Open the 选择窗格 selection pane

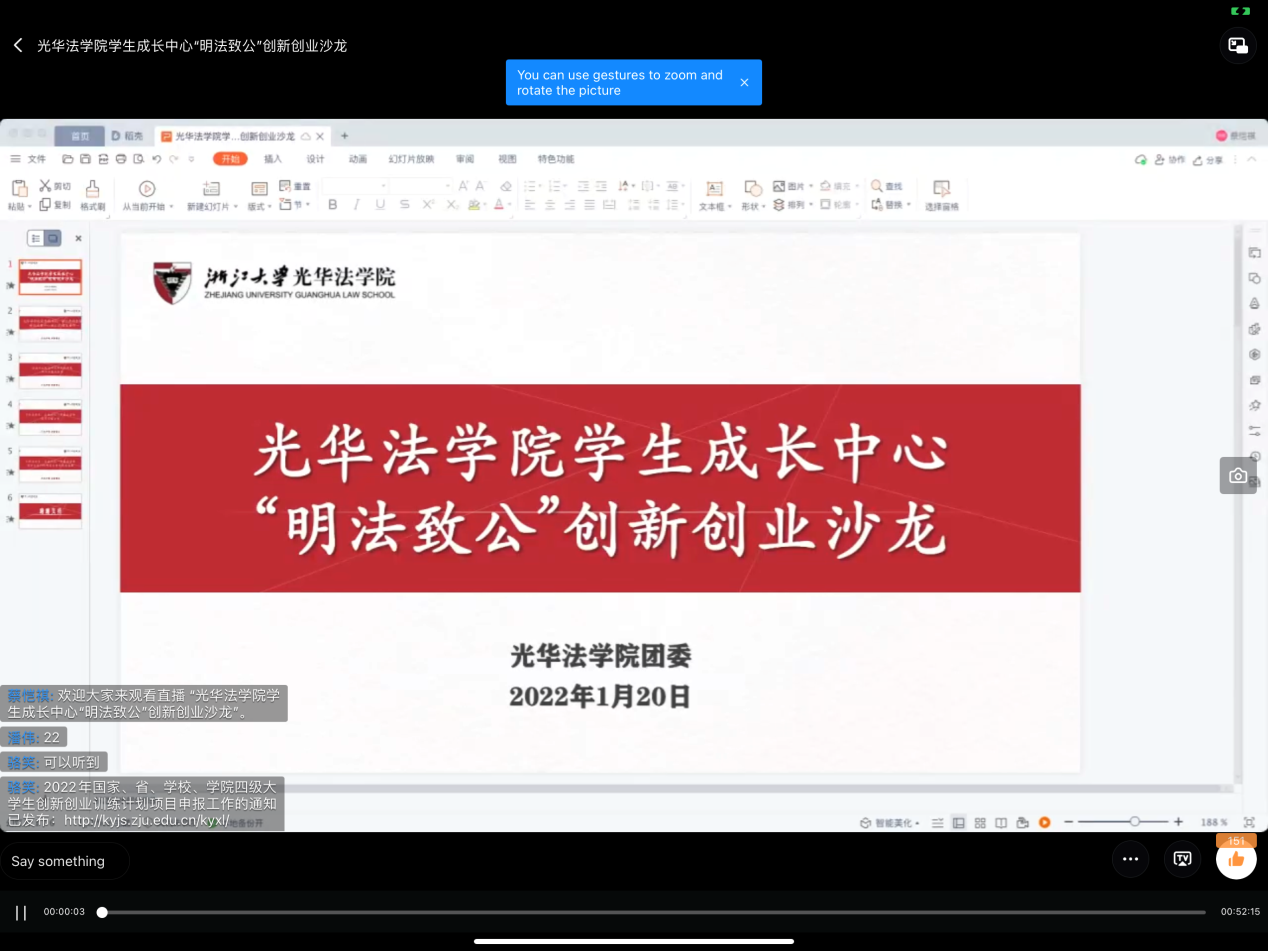(x=941, y=195)
